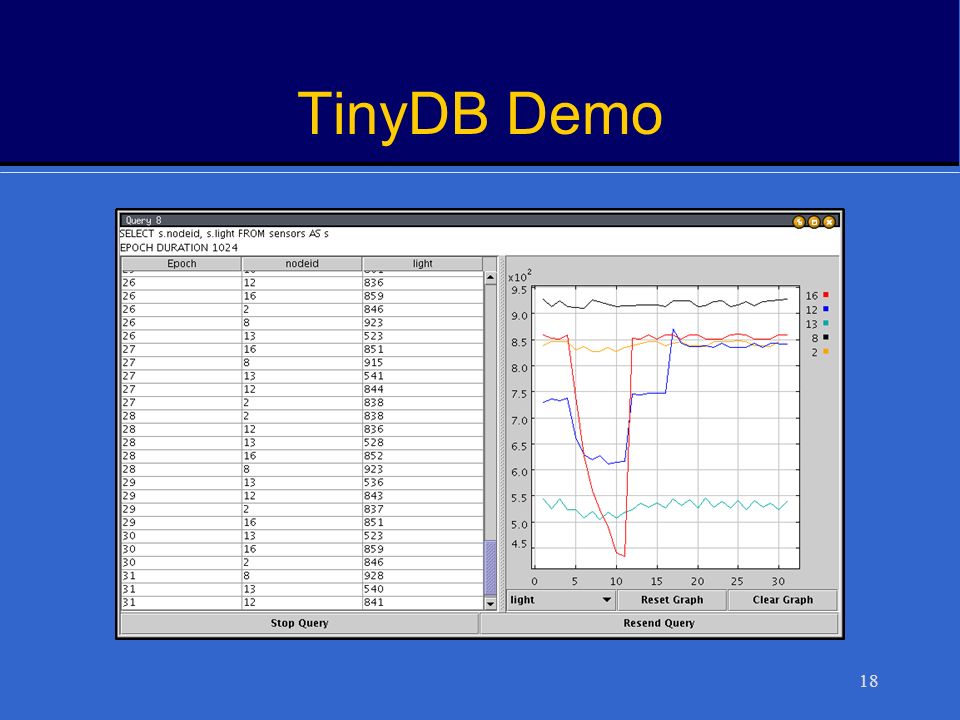Open the light attribute dropdown
This screenshot has width=960, height=720.
561,600
